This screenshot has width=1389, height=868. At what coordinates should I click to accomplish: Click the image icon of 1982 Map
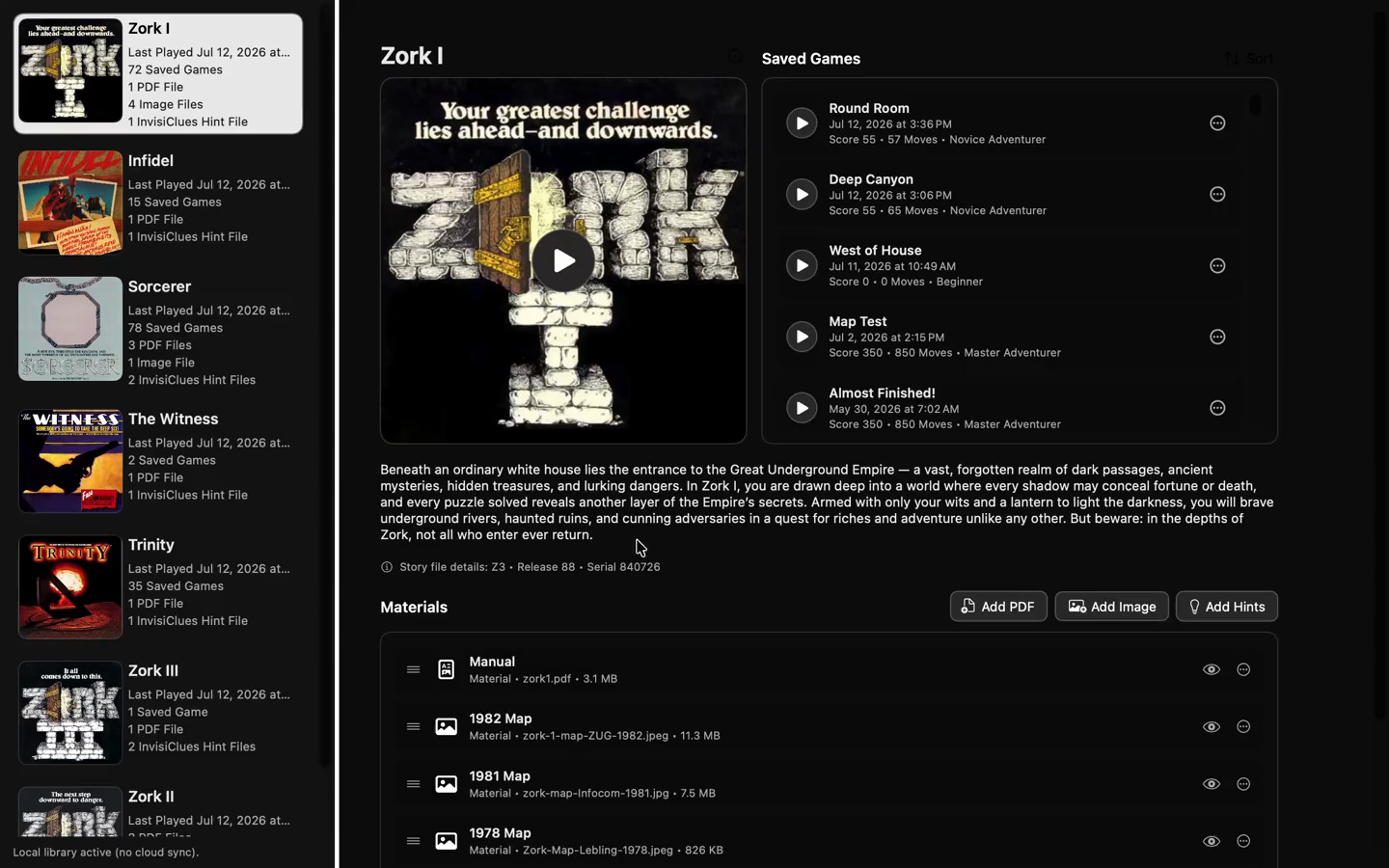pos(446,727)
